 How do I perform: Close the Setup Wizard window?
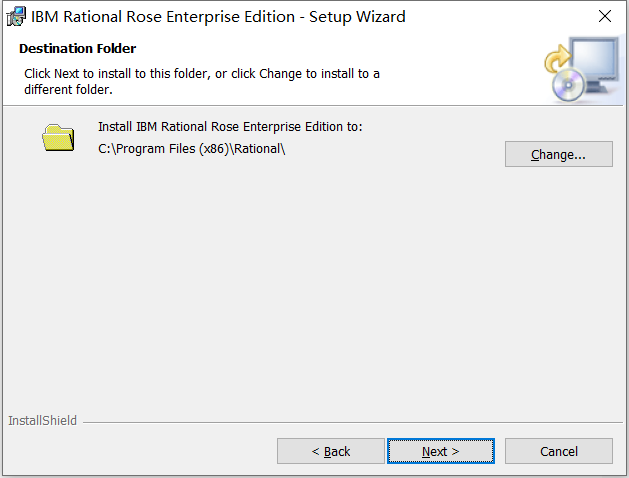click(x=605, y=16)
